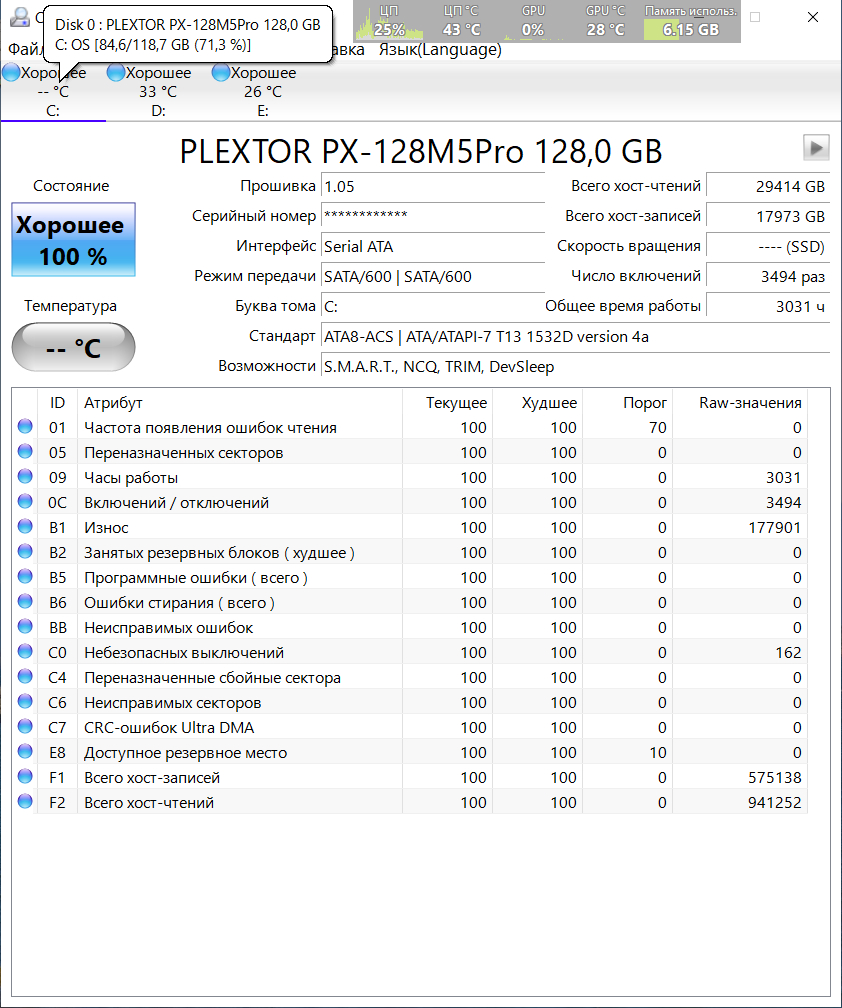Click power on hours 3031 ч value
The height and width of the screenshot is (1008, 842).
[x=768, y=307]
